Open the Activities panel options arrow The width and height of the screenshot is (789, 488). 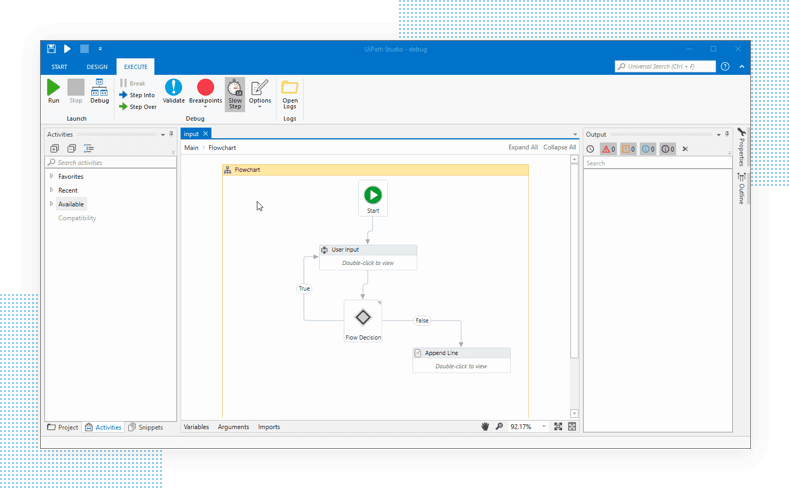tap(163, 135)
